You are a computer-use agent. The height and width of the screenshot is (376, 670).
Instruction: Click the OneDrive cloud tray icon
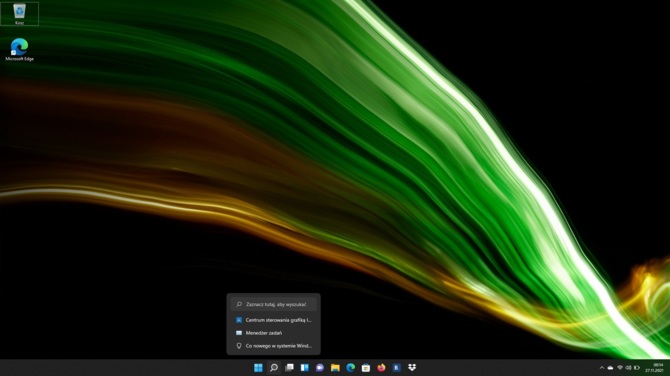(x=611, y=368)
